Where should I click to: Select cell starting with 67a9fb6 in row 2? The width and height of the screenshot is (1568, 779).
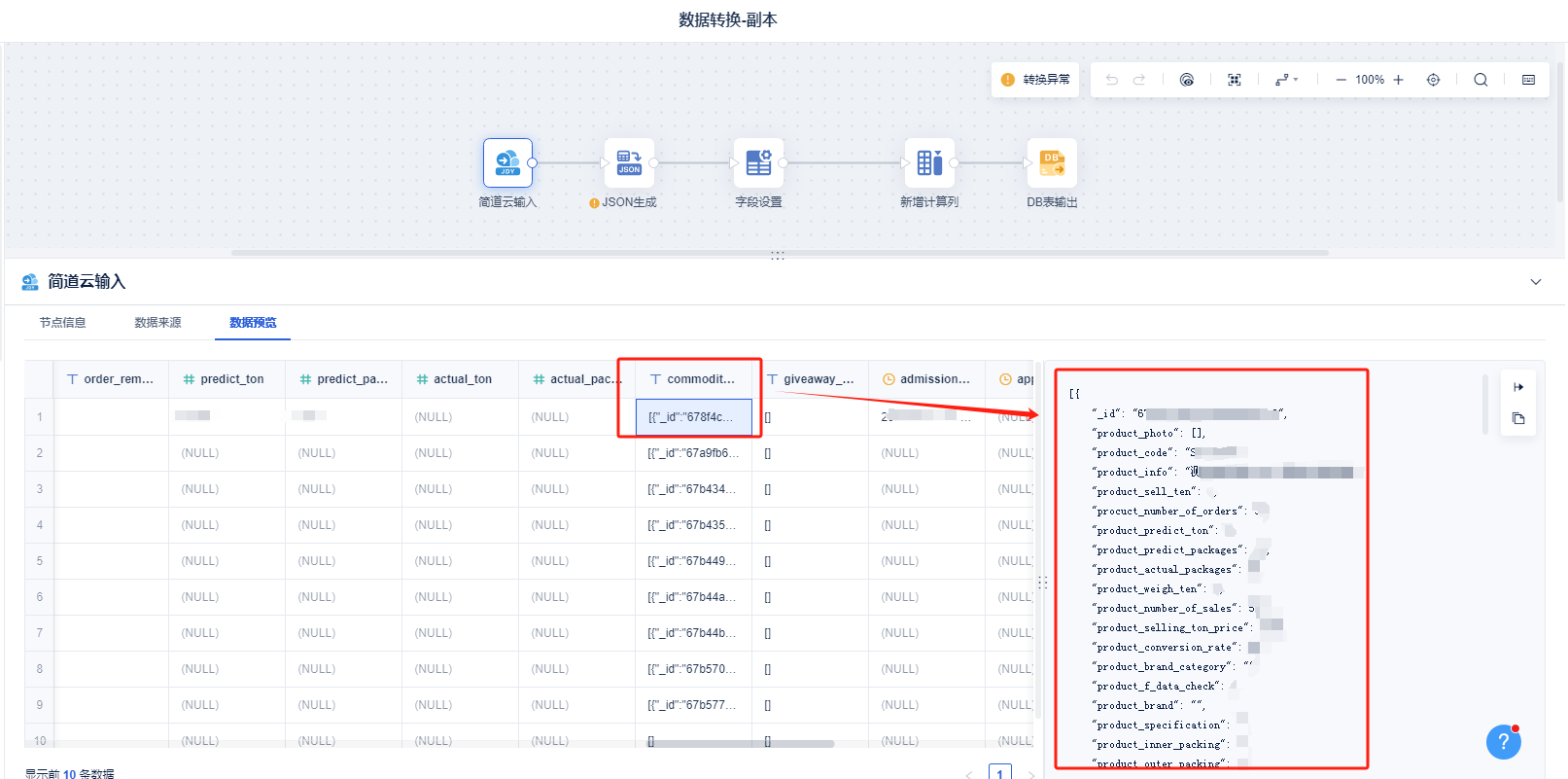[693, 453]
